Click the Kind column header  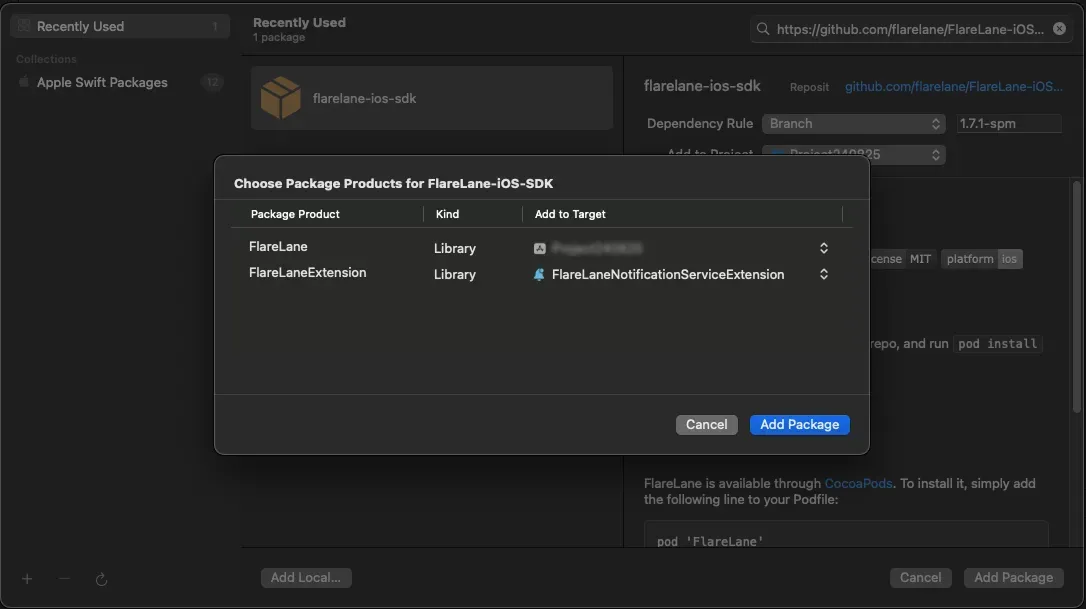(447, 214)
